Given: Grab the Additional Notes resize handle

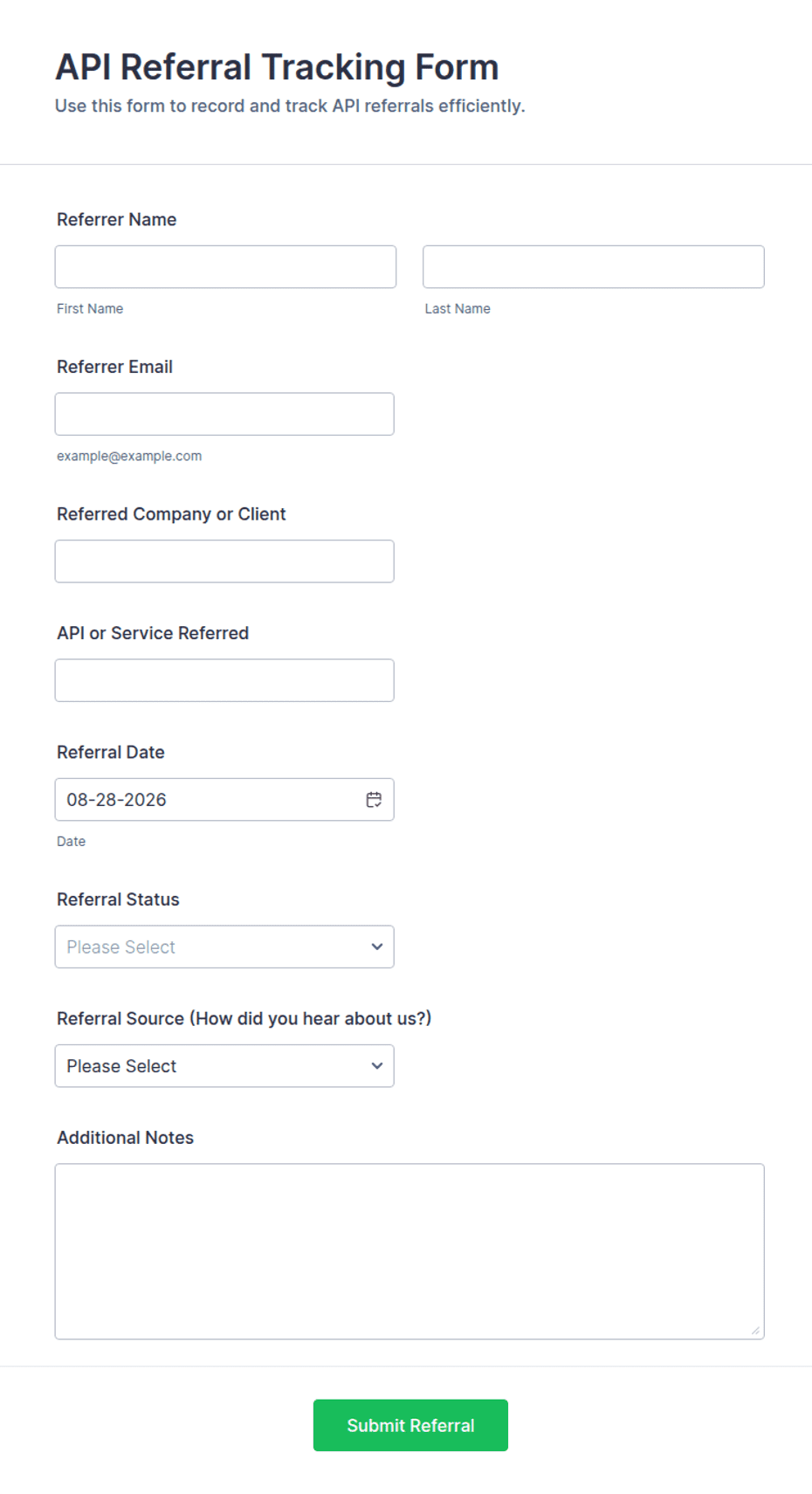Looking at the screenshot, I should pos(755,1330).
